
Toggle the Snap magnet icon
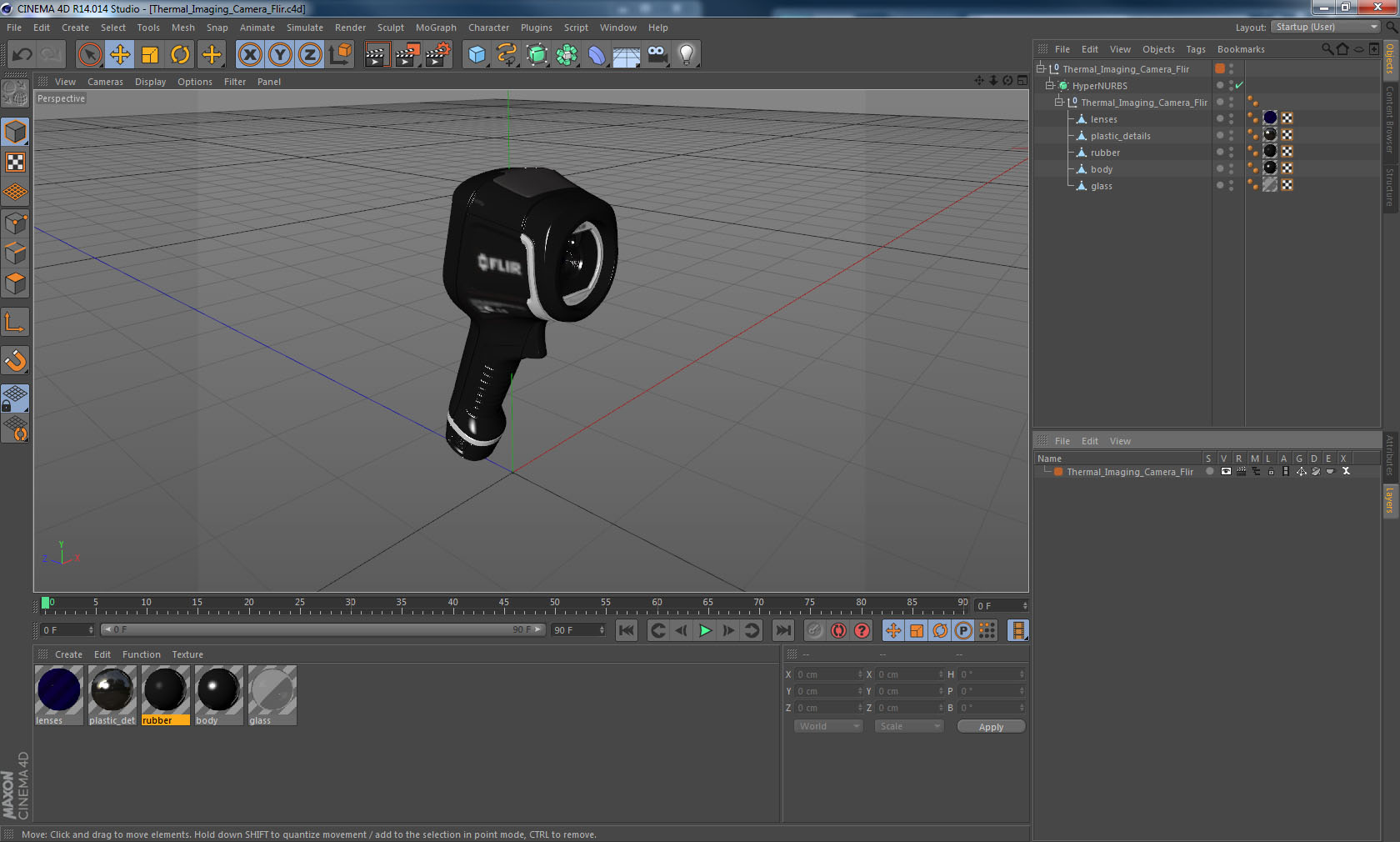click(x=15, y=360)
